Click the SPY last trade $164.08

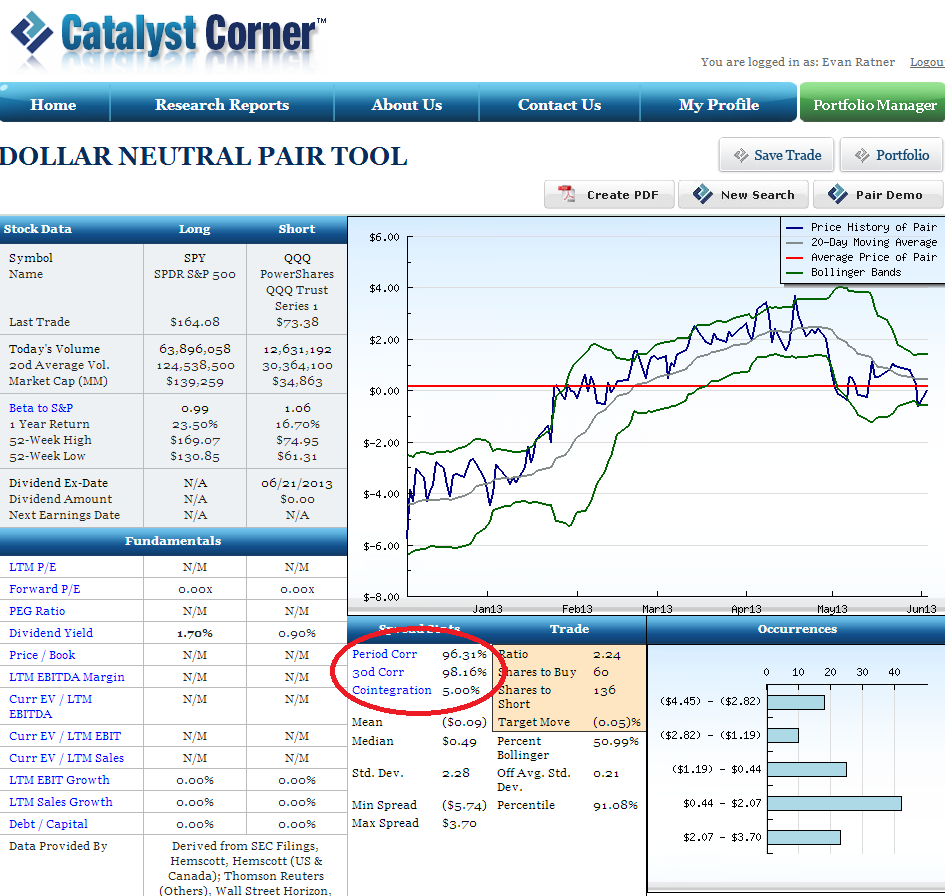click(x=195, y=322)
